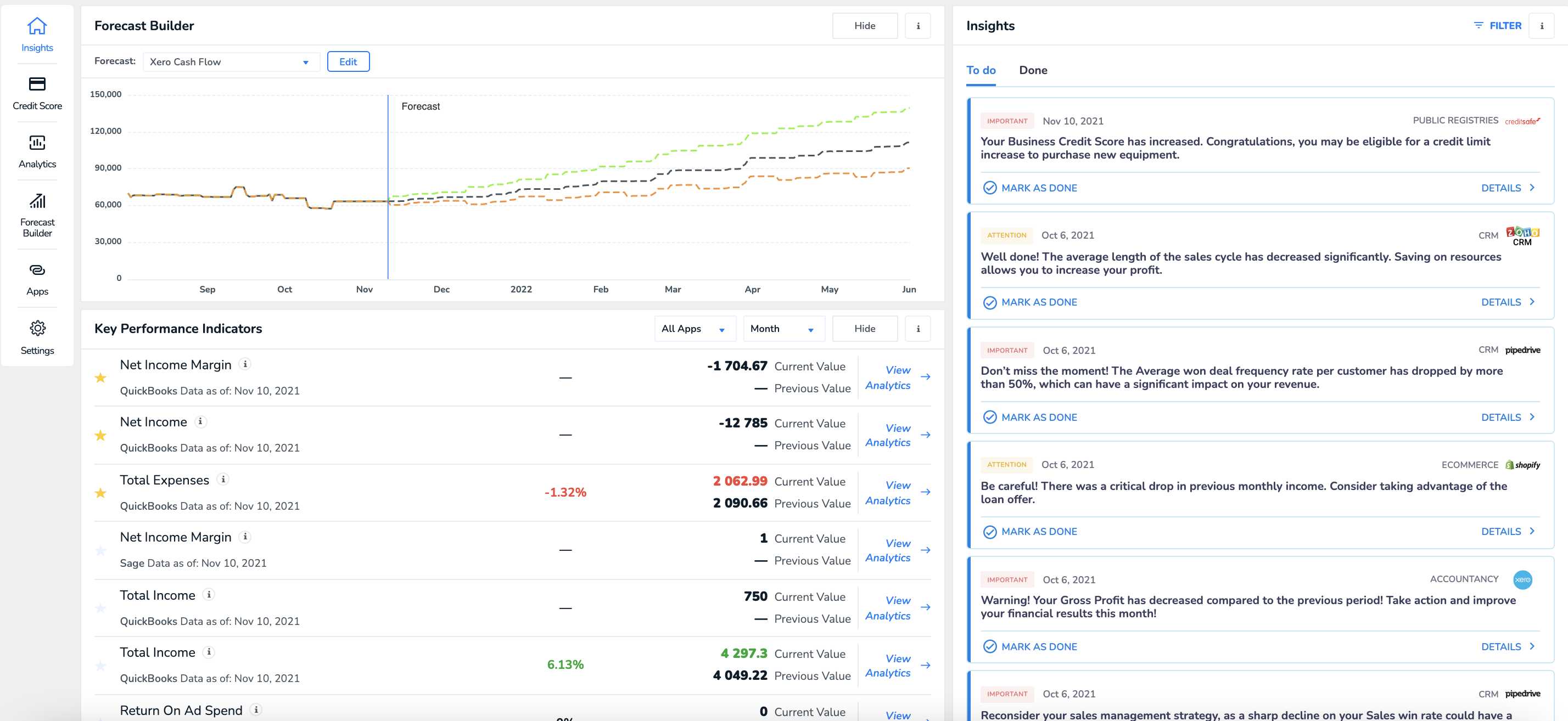Show info for Sage Net Income Margin
Screen dimensions: 1568x721
click(245, 536)
